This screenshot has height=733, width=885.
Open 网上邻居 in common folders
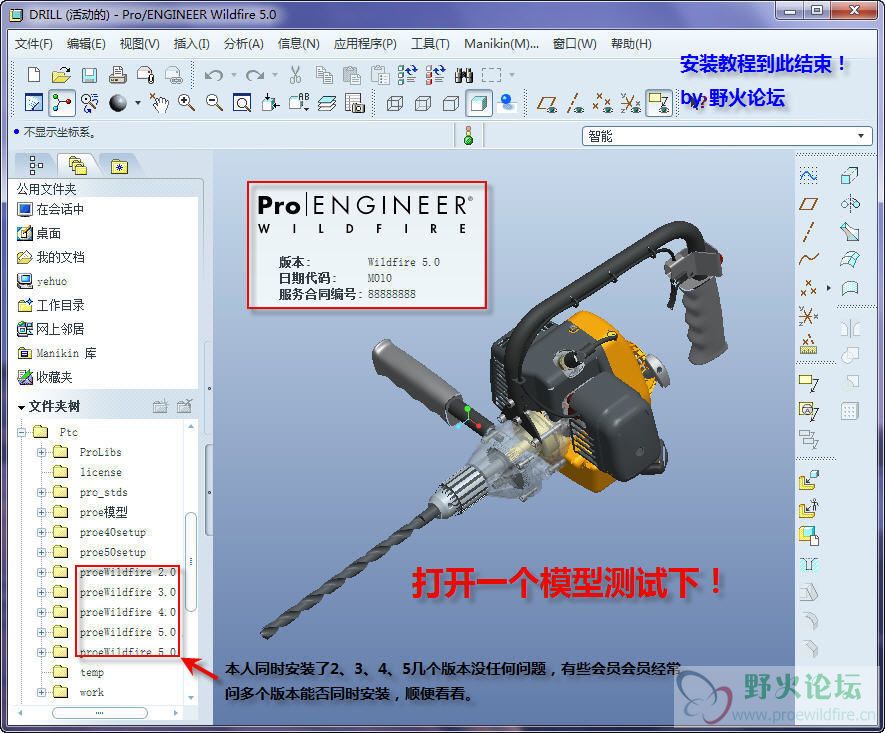click(51, 329)
